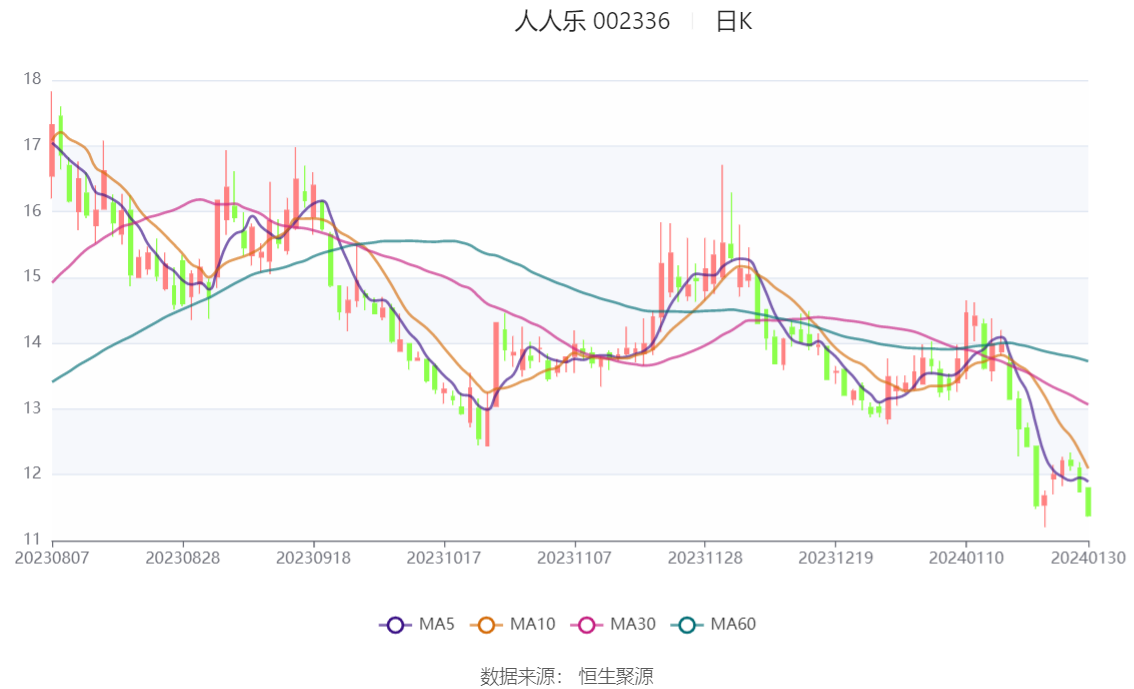Click the y-axis value 13
Viewport: 1134px width, 689px height.
pos(32,408)
